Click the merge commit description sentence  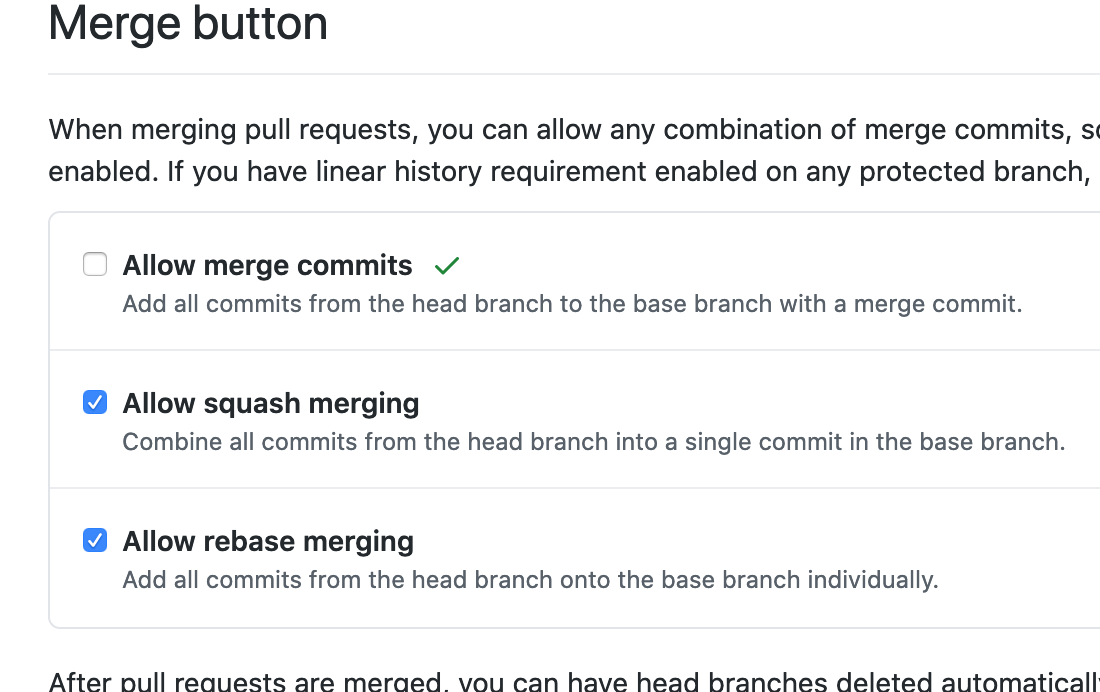[x=572, y=304]
